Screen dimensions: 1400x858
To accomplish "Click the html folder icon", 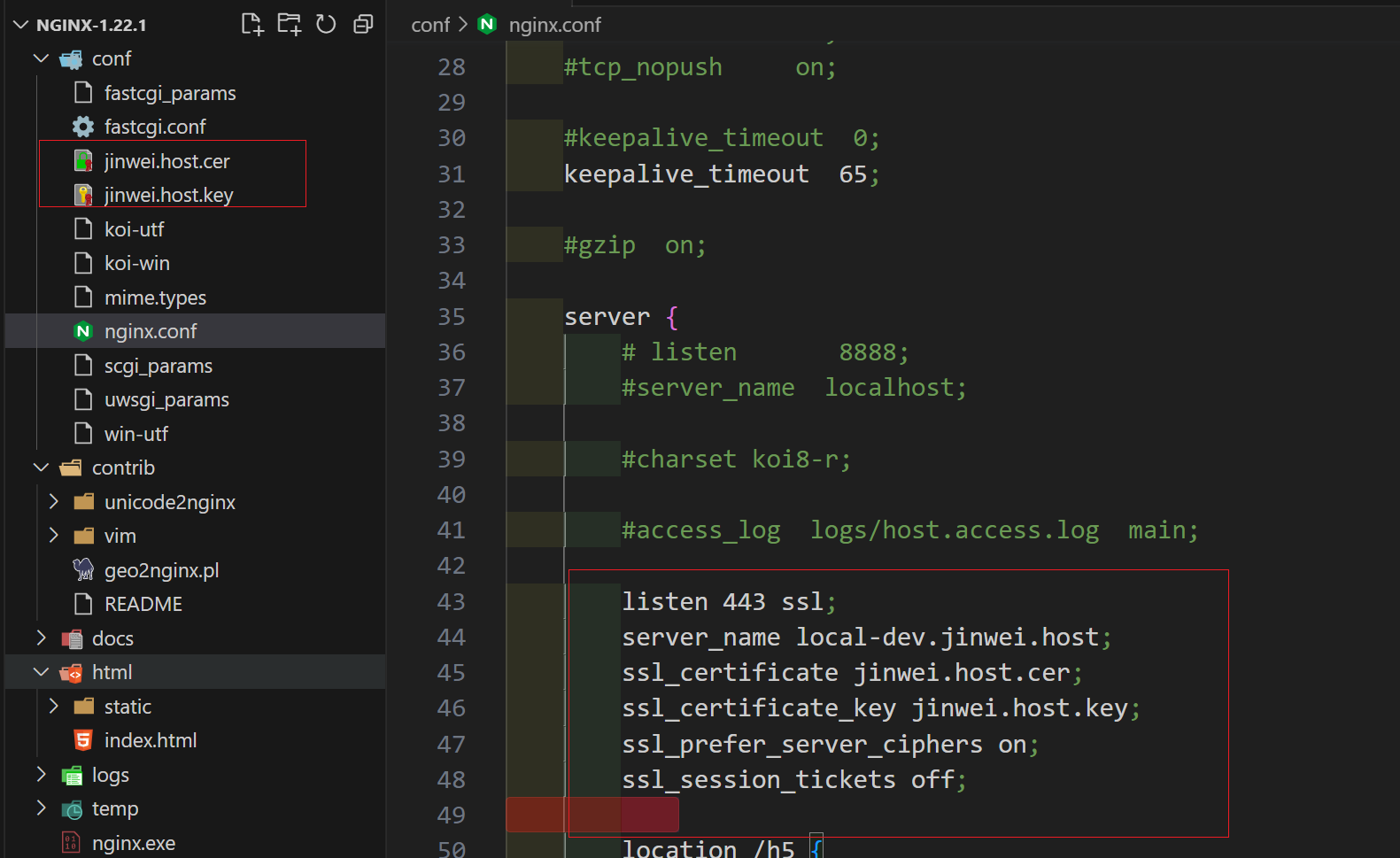I will click(71, 673).
